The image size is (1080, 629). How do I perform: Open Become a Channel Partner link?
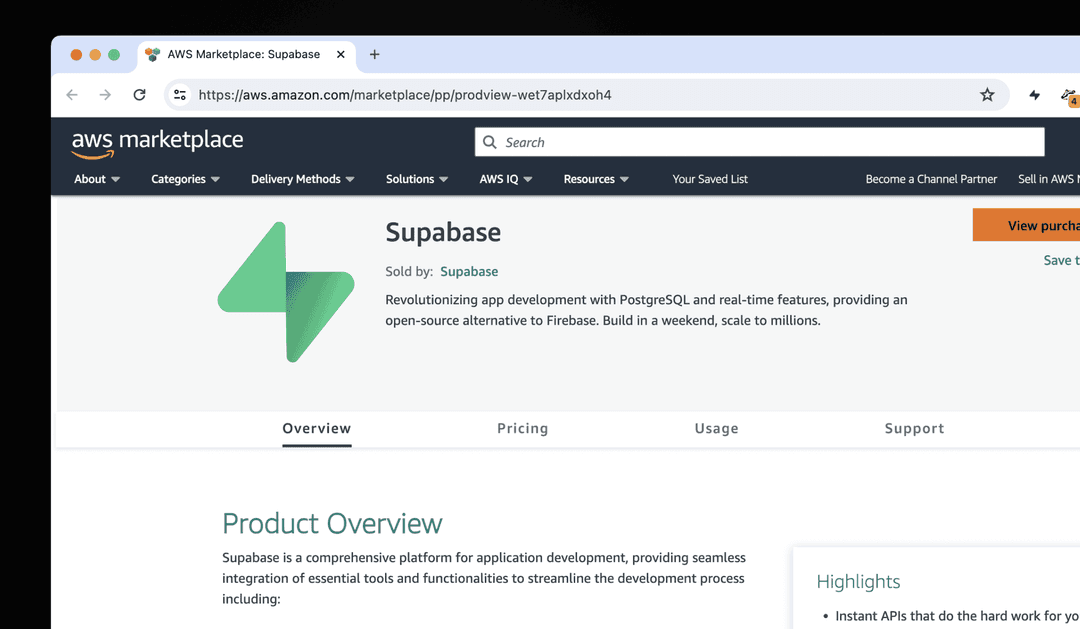pos(931,179)
